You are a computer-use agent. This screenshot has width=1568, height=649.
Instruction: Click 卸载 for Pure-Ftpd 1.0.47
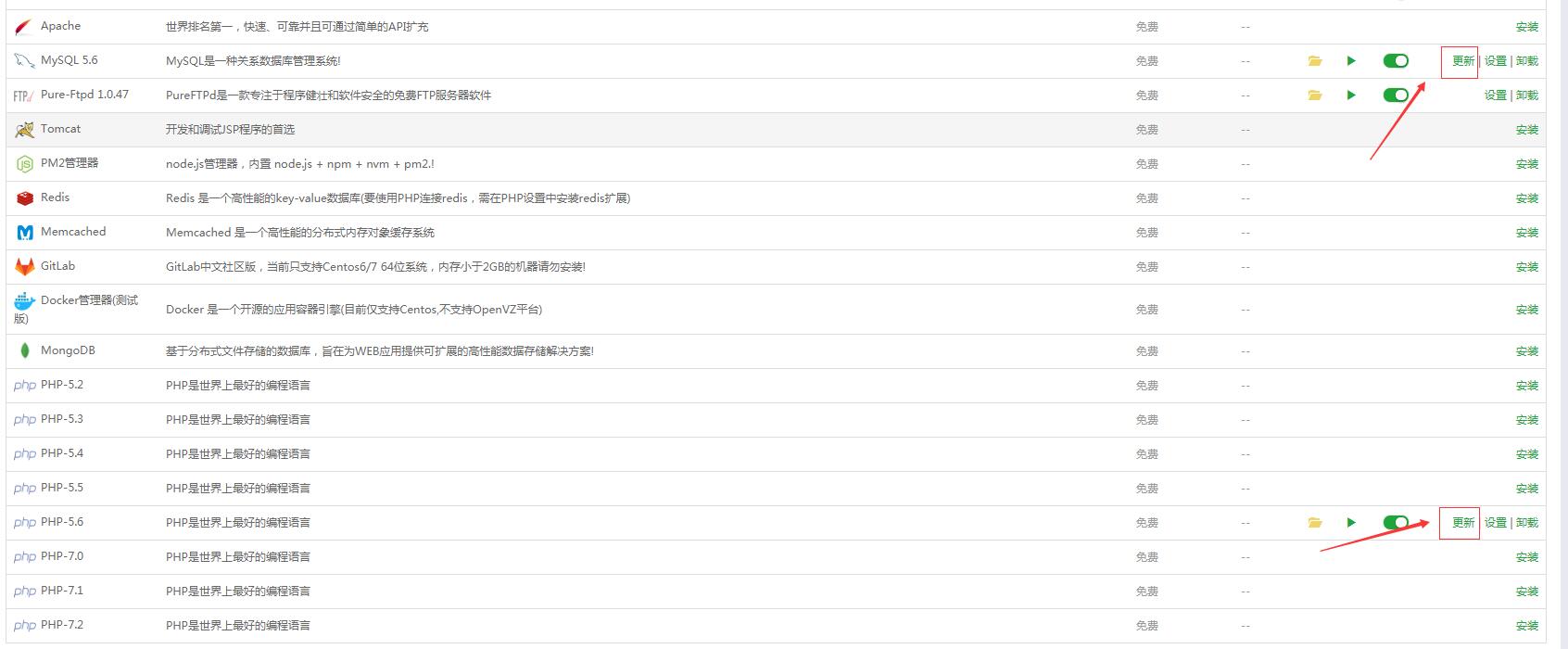coord(1527,95)
